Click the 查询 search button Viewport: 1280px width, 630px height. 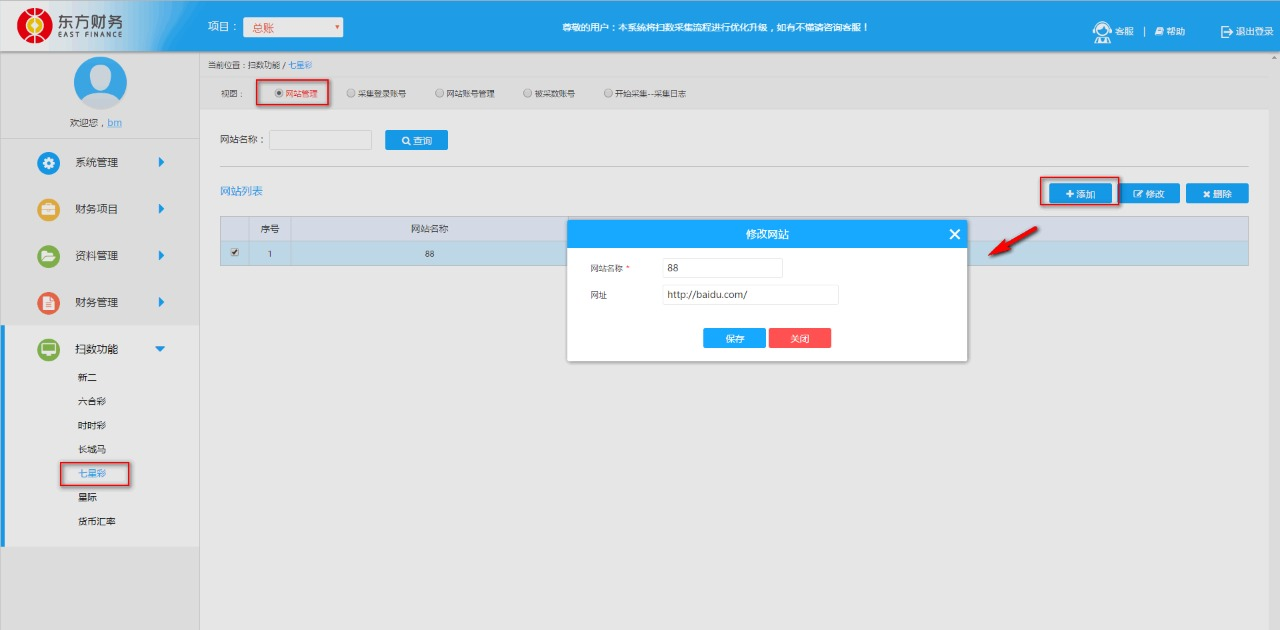click(x=416, y=141)
